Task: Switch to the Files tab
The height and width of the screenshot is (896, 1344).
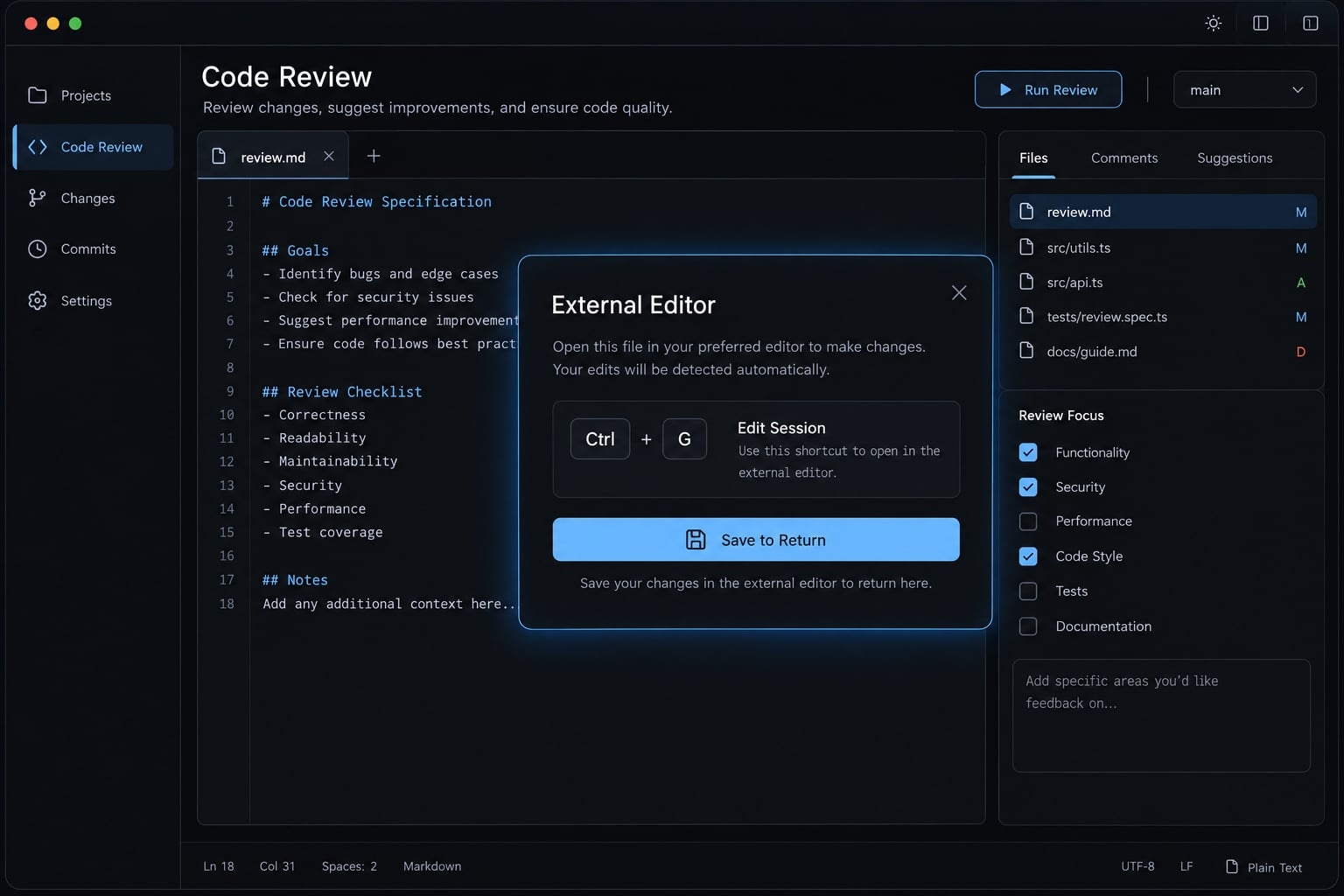Action: point(1033,157)
